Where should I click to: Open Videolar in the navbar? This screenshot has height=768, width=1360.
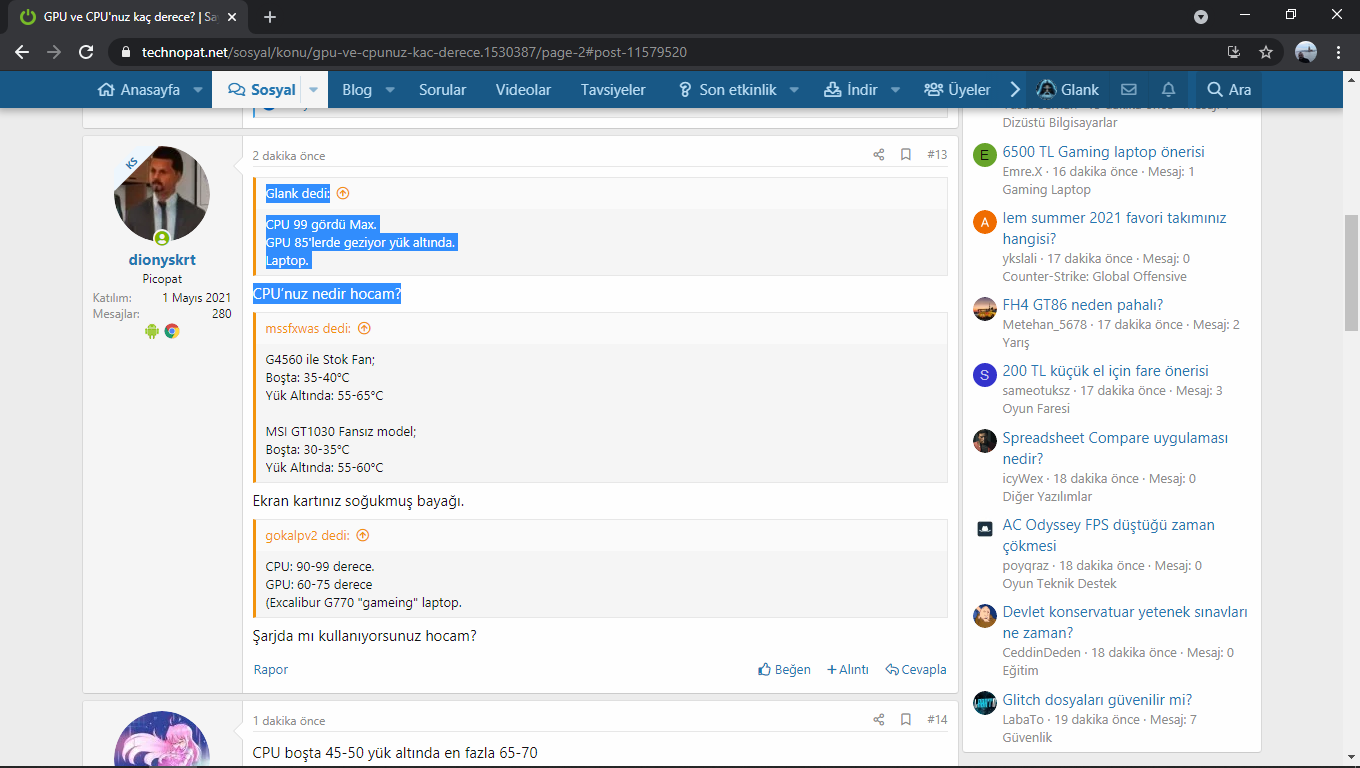point(523,90)
